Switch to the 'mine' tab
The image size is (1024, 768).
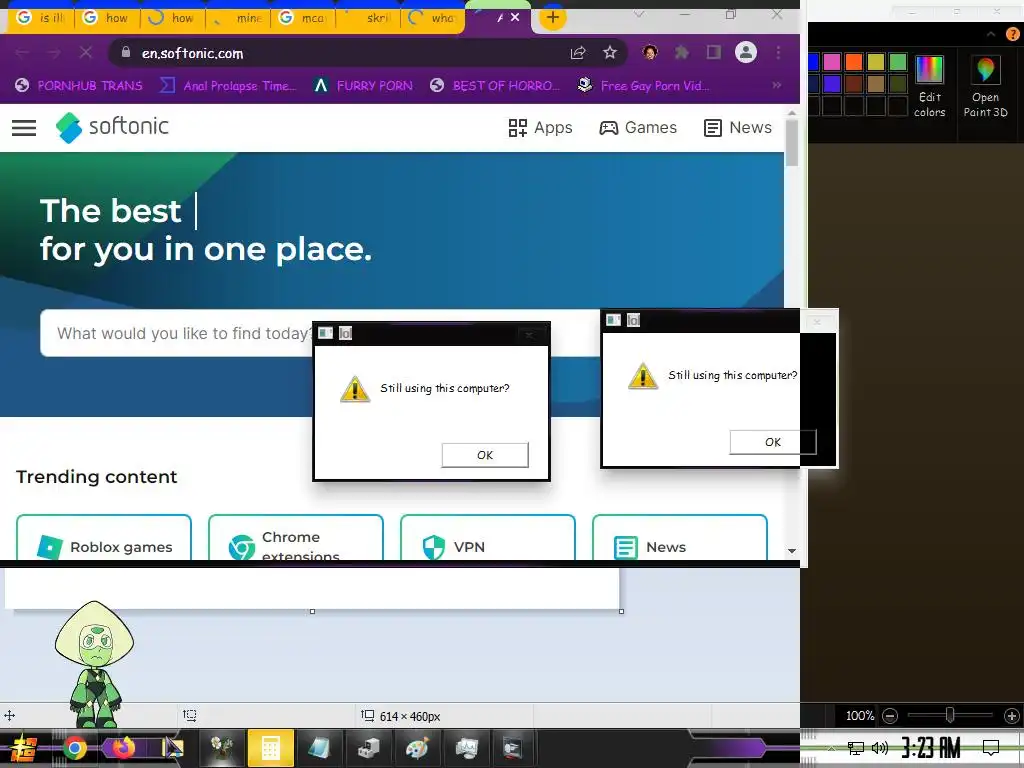(x=238, y=18)
